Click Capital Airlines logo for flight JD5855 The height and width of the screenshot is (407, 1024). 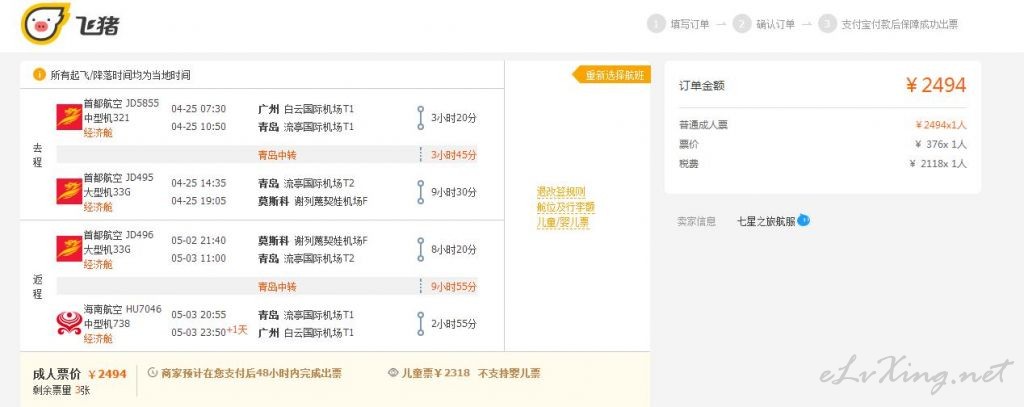tap(69, 117)
